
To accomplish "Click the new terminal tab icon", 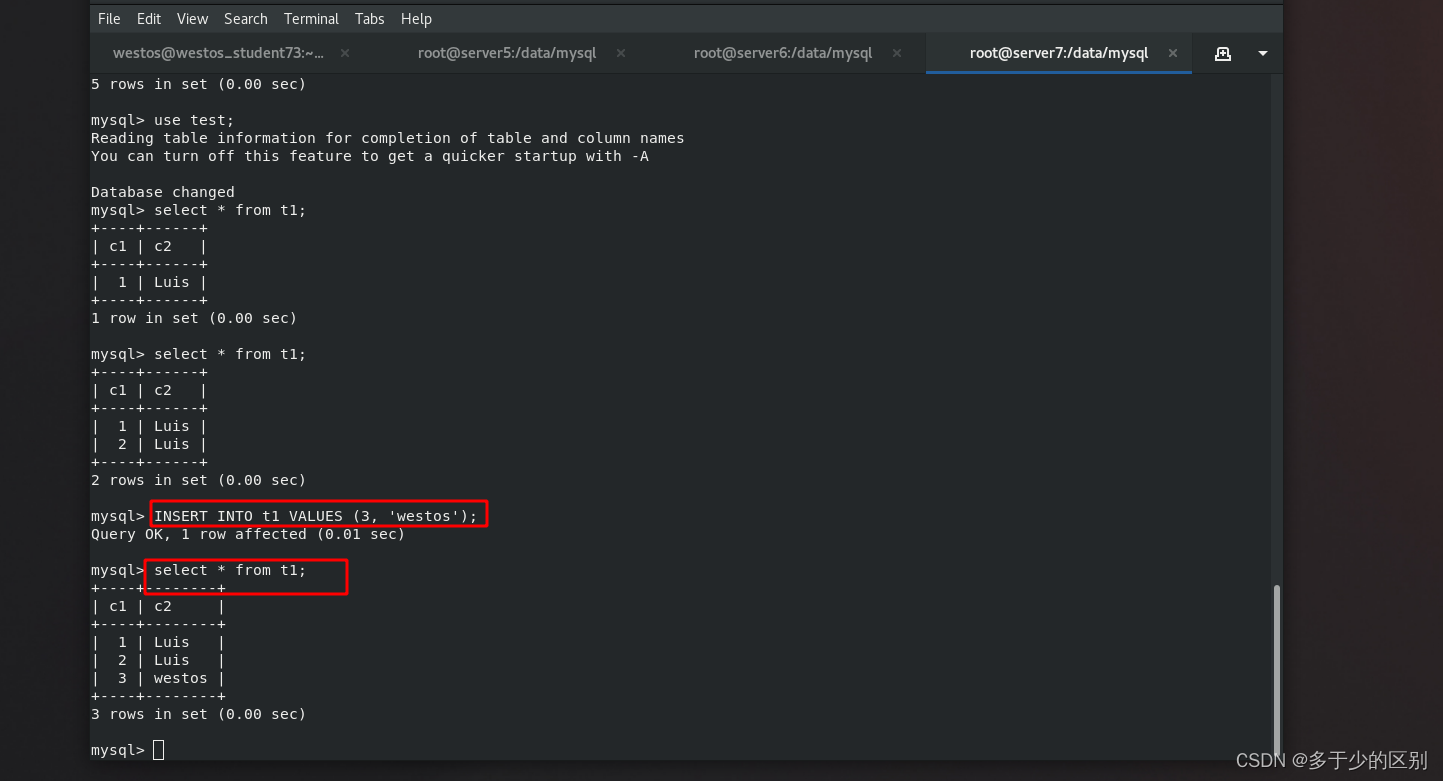I will point(1222,53).
